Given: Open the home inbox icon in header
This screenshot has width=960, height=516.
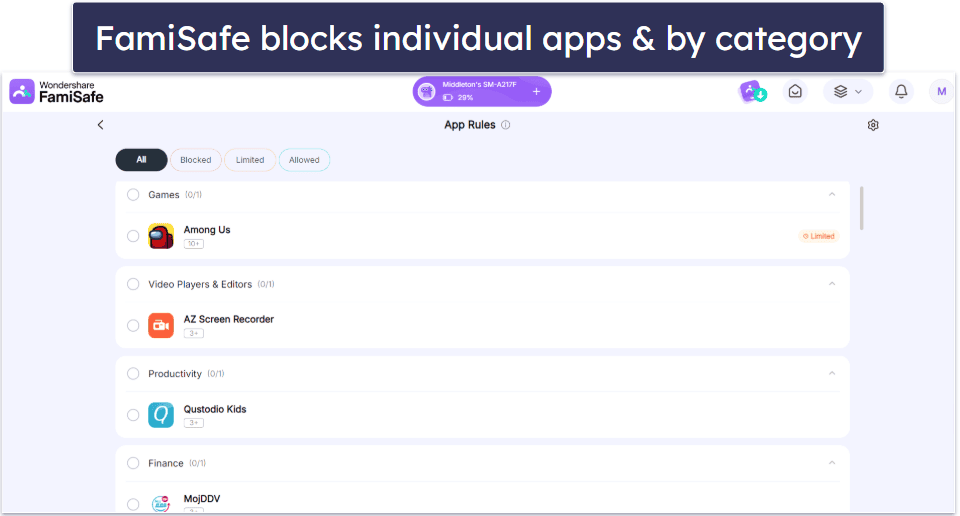Looking at the screenshot, I should [x=795, y=92].
